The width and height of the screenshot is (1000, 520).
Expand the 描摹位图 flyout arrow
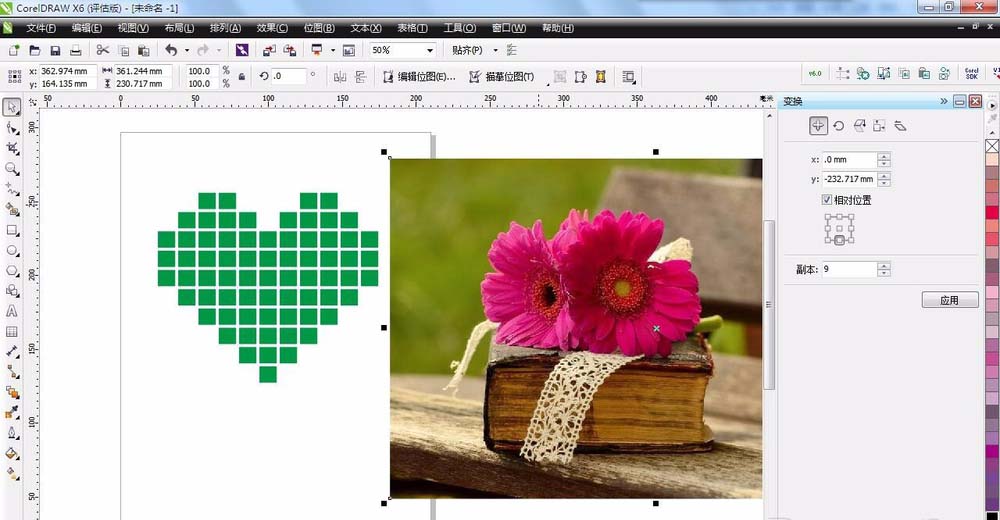[548, 84]
